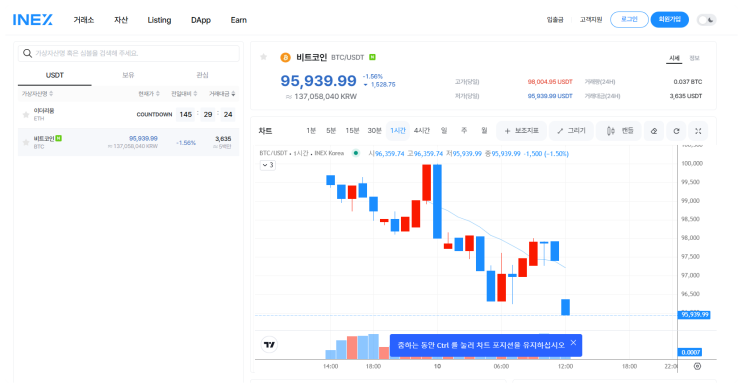Star the BTC/USDT pair in header
The image size is (743, 388).
pos(263,57)
